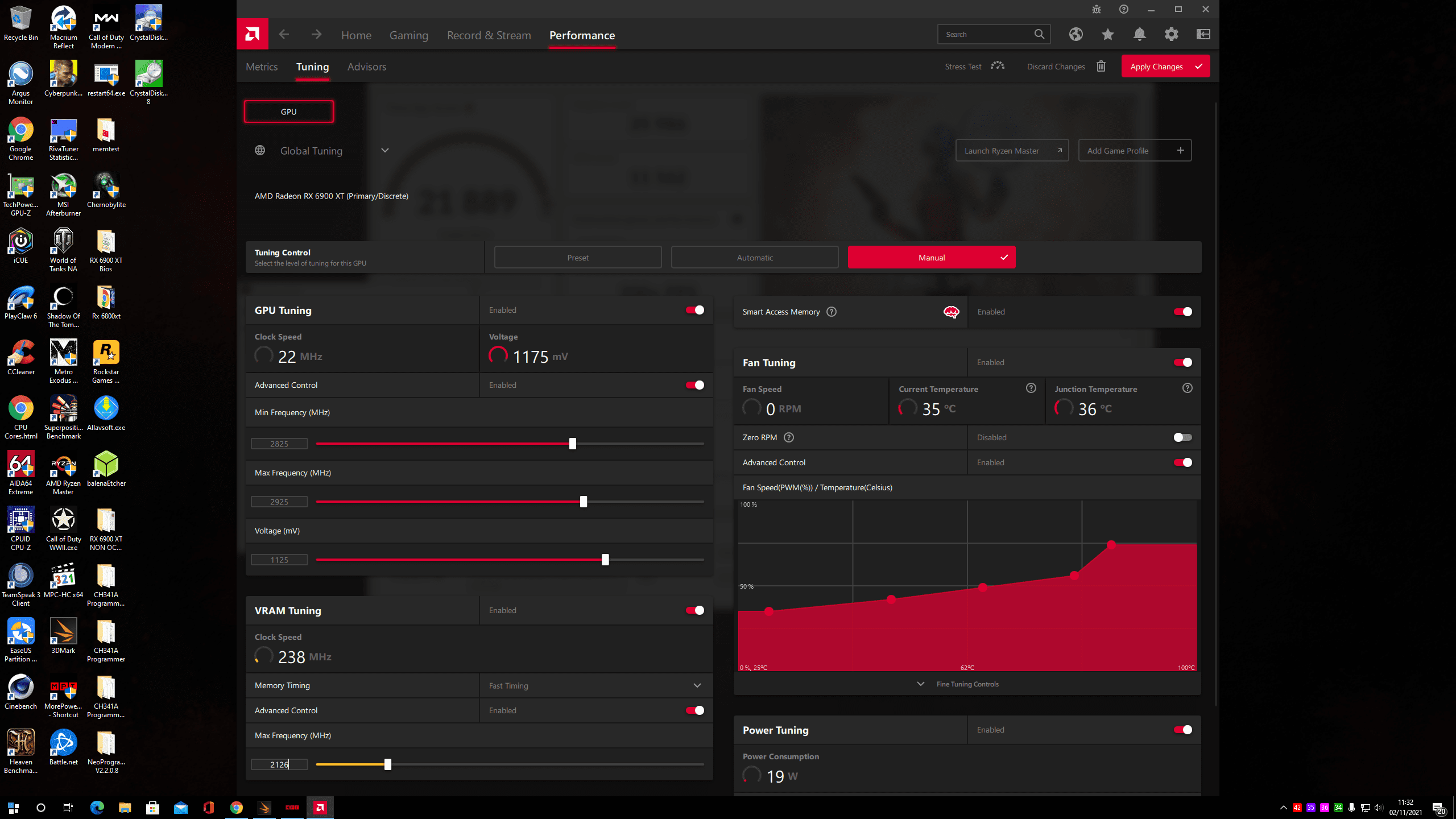
Task: Open the help question mark in title bar
Action: point(1123,9)
